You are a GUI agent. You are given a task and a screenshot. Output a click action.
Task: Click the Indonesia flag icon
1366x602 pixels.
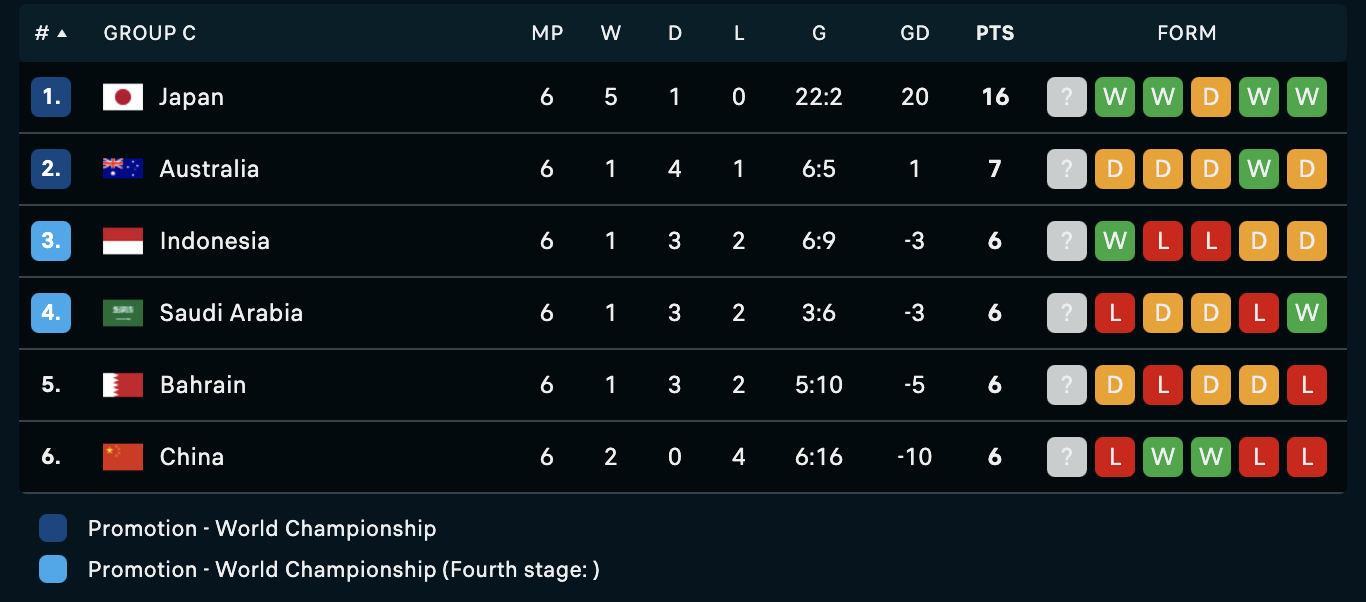(x=123, y=241)
